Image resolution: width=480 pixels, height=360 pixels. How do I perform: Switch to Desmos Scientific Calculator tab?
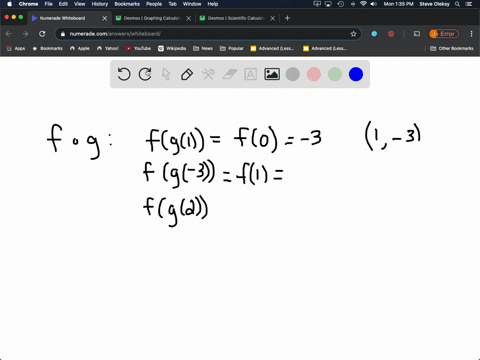[236, 18]
